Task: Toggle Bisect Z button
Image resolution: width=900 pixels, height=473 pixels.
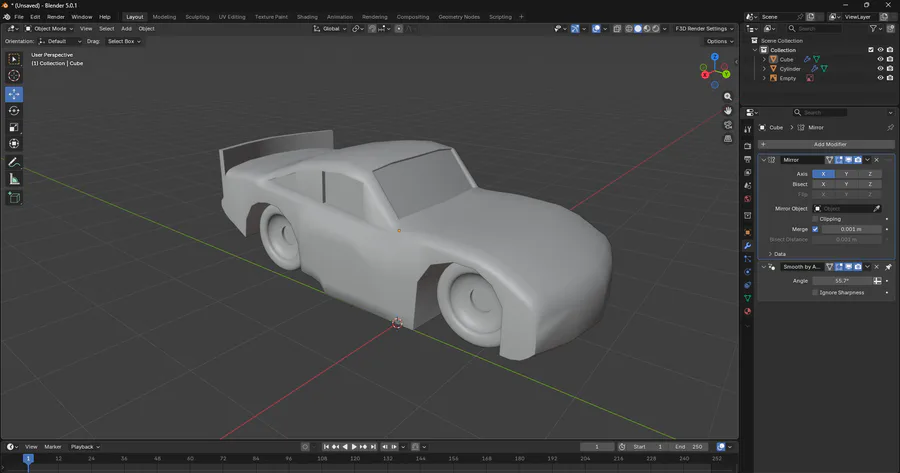Action: (x=870, y=184)
